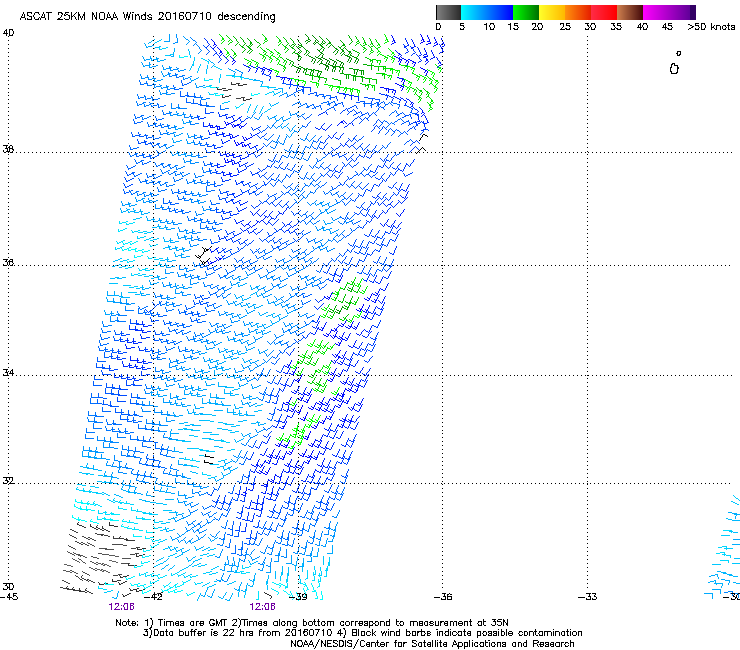The width and height of the screenshot is (740, 650).
Task: Click the latitude label '38'
Action: tap(8, 149)
